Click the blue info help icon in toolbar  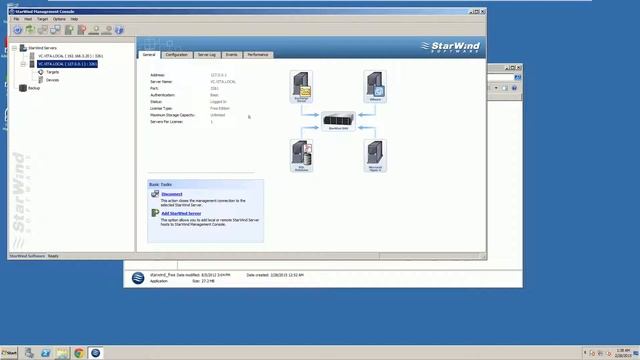point(119,30)
